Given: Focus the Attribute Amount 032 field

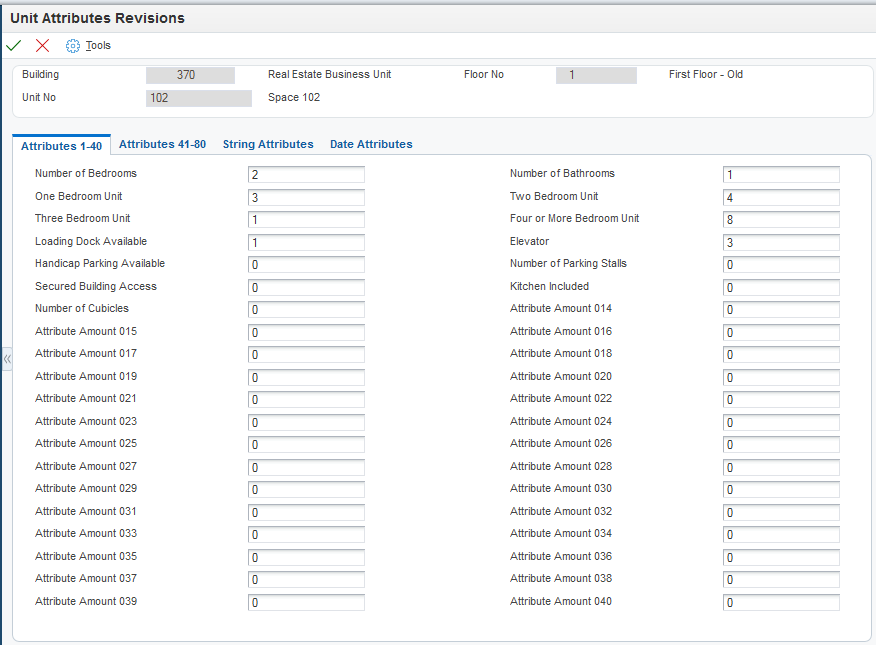Looking at the screenshot, I should coord(781,513).
